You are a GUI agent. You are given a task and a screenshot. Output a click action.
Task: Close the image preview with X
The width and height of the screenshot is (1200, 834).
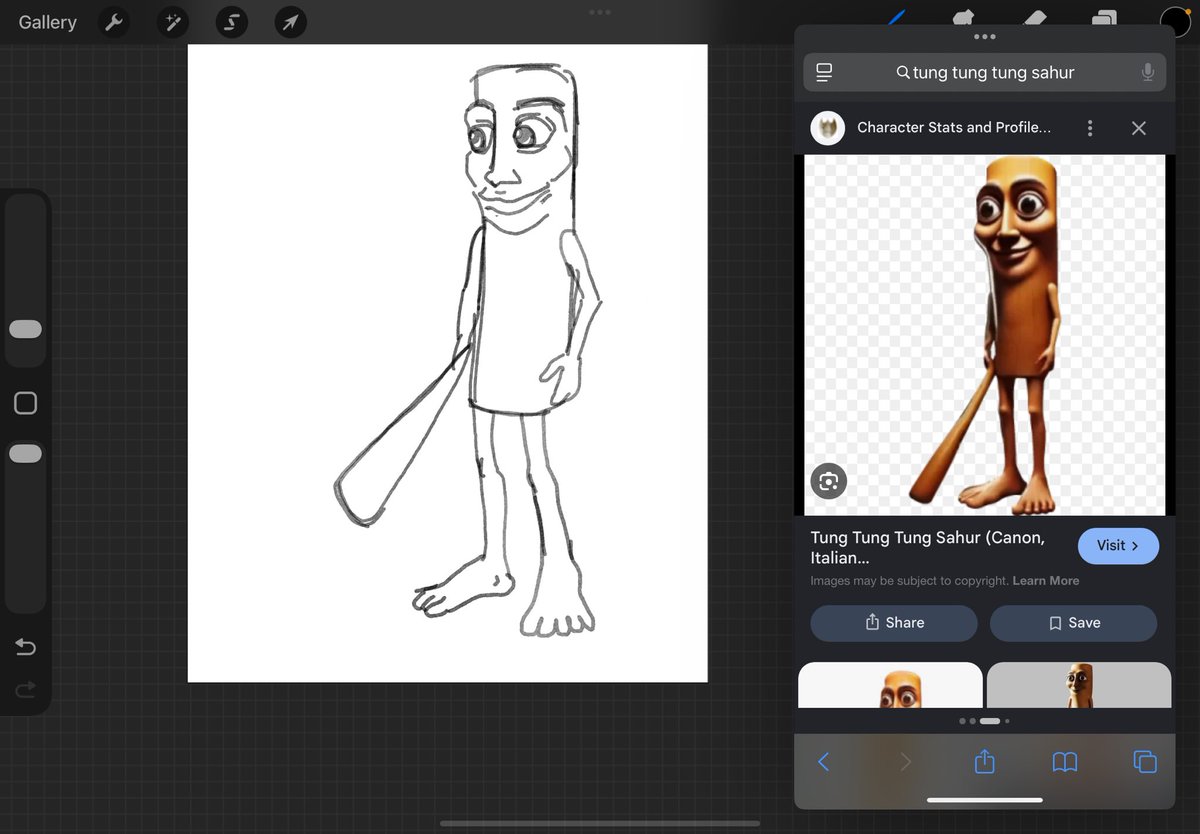[1138, 128]
